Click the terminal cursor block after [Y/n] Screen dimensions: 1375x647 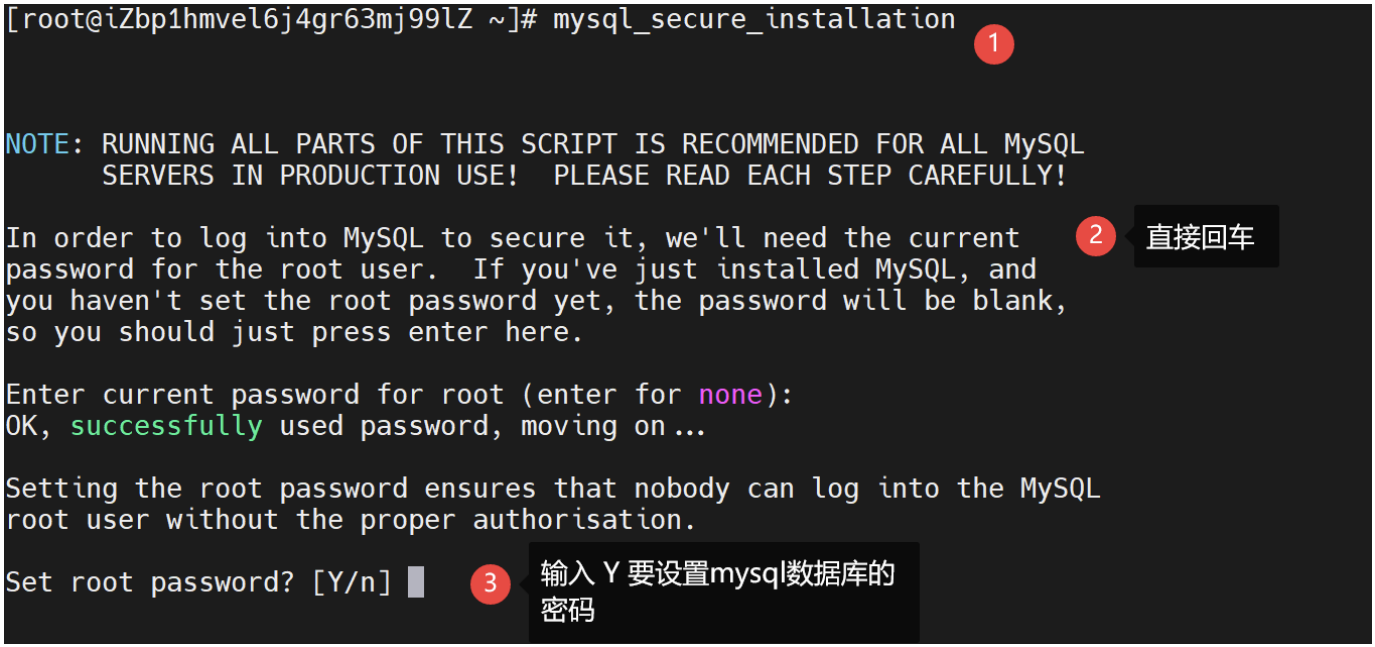click(416, 582)
